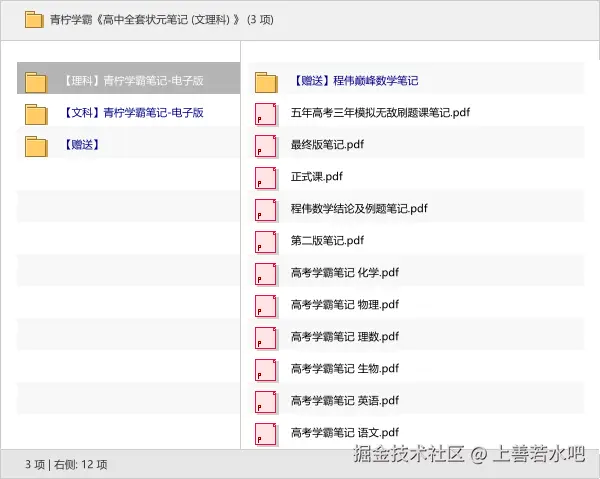Viewport: 600px width, 479px height.
Task: Click PDF icon of 高考学霸笔记 语文.pdf
Action: pyautogui.click(x=266, y=434)
